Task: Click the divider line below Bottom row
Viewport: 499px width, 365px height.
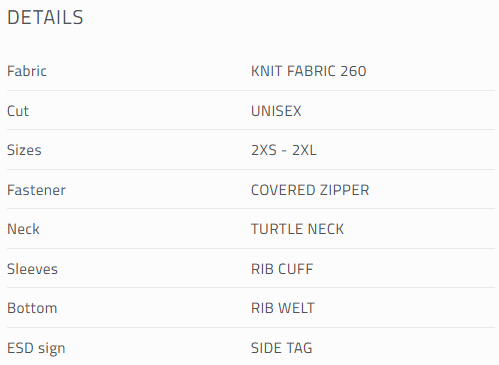Action: [251, 327]
